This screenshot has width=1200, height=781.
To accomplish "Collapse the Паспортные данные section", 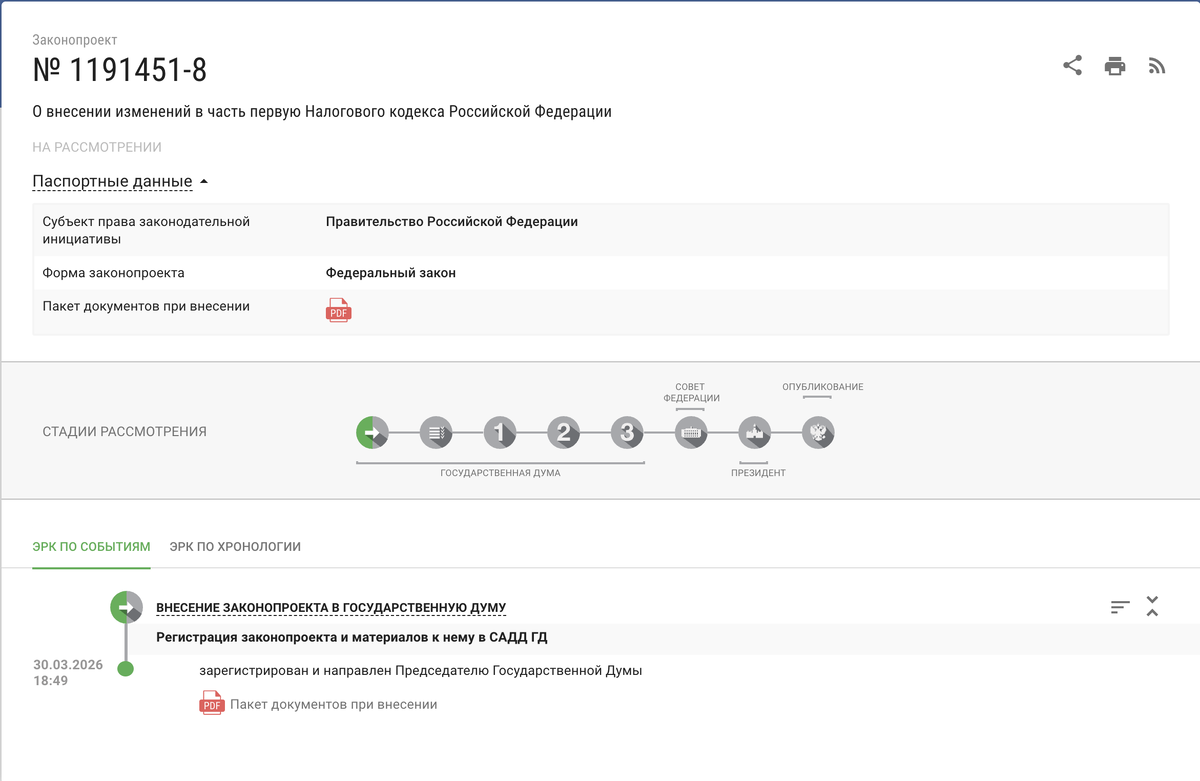I will click(x=114, y=181).
